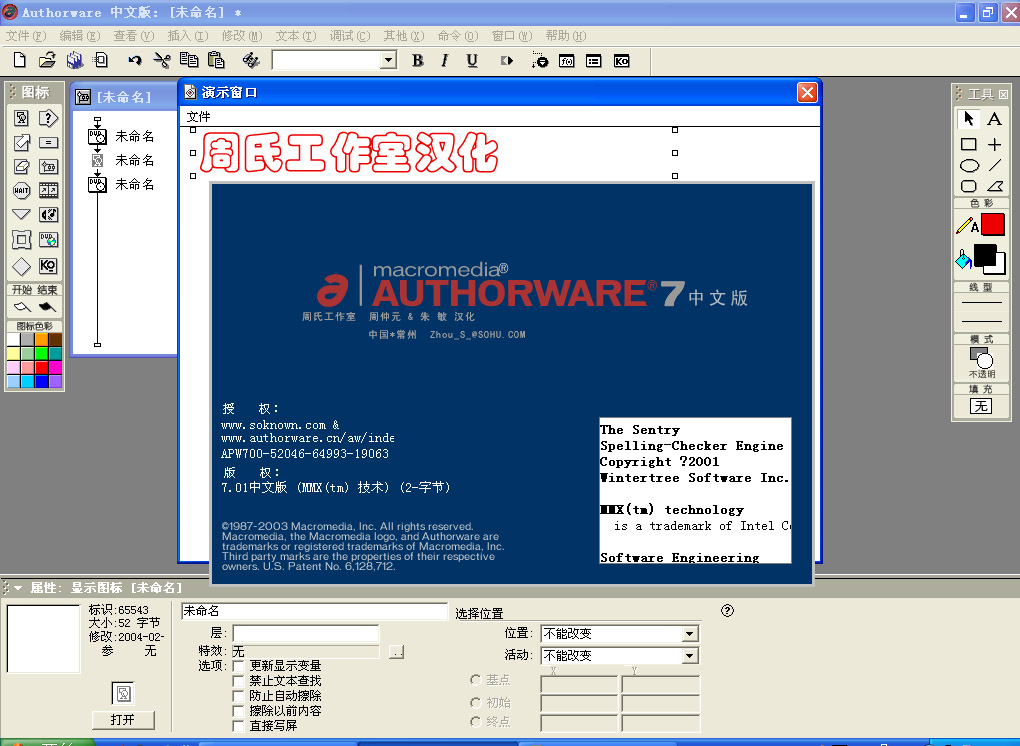The width and height of the screenshot is (1020, 746).
Task: Click the Undo toolbar icon
Action: pyautogui.click(x=135, y=60)
